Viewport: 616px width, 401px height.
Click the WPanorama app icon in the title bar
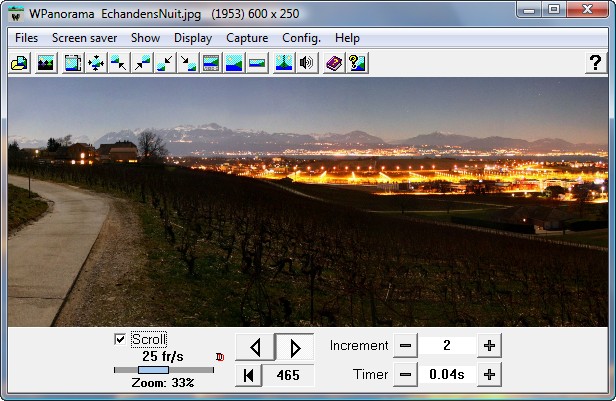pos(16,14)
